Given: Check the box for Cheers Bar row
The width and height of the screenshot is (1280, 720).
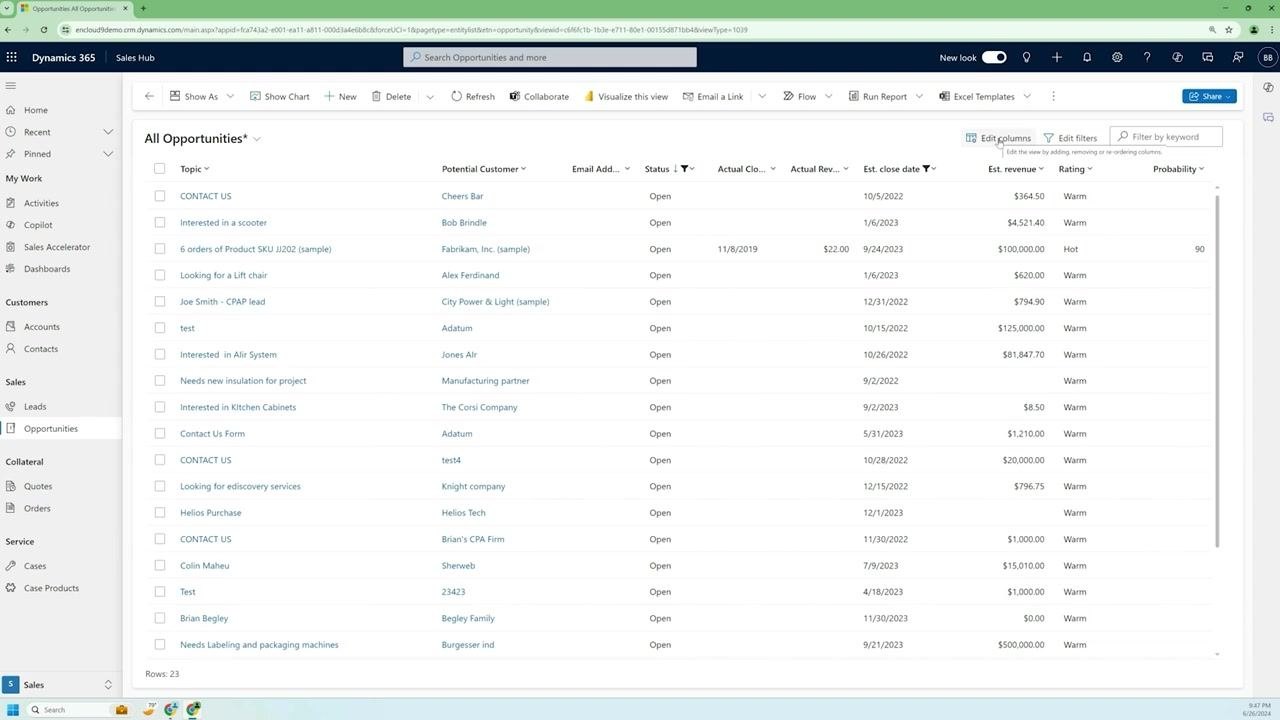Looking at the screenshot, I should [160, 196].
